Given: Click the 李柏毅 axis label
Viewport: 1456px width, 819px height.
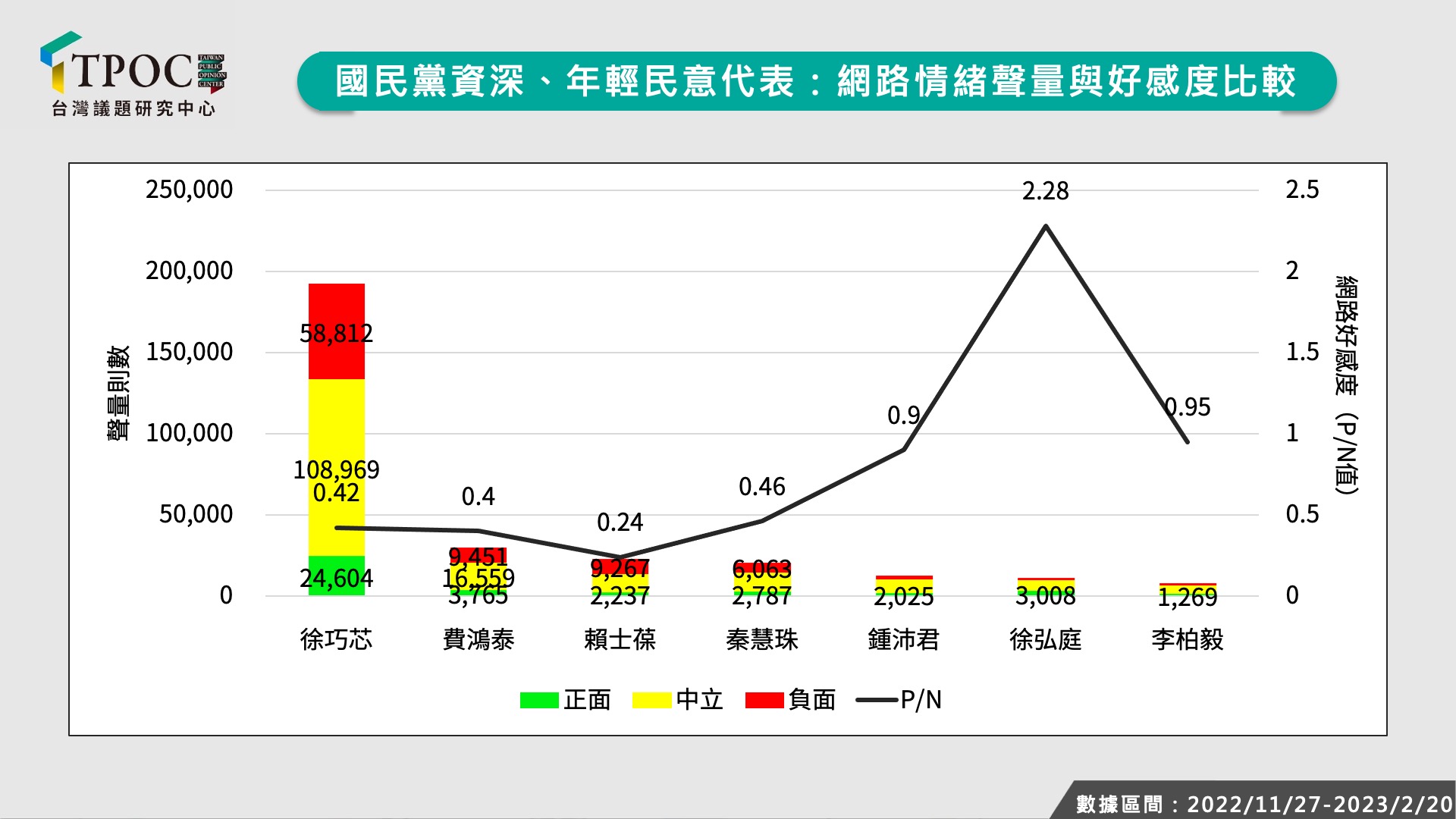Looking at the screenshot, I should 1188,639.
